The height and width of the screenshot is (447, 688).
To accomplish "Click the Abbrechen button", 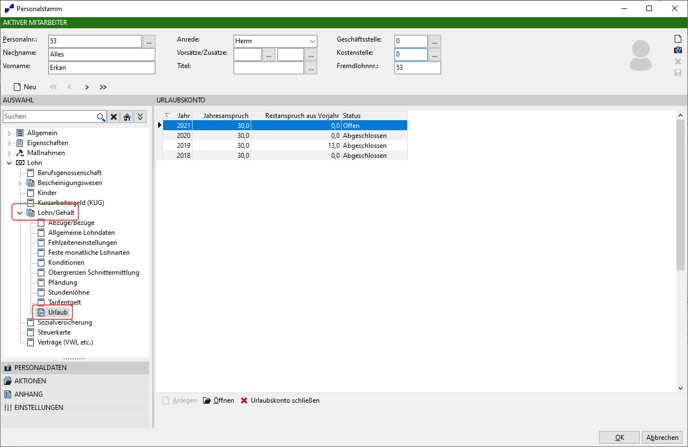I will (662, 437).
